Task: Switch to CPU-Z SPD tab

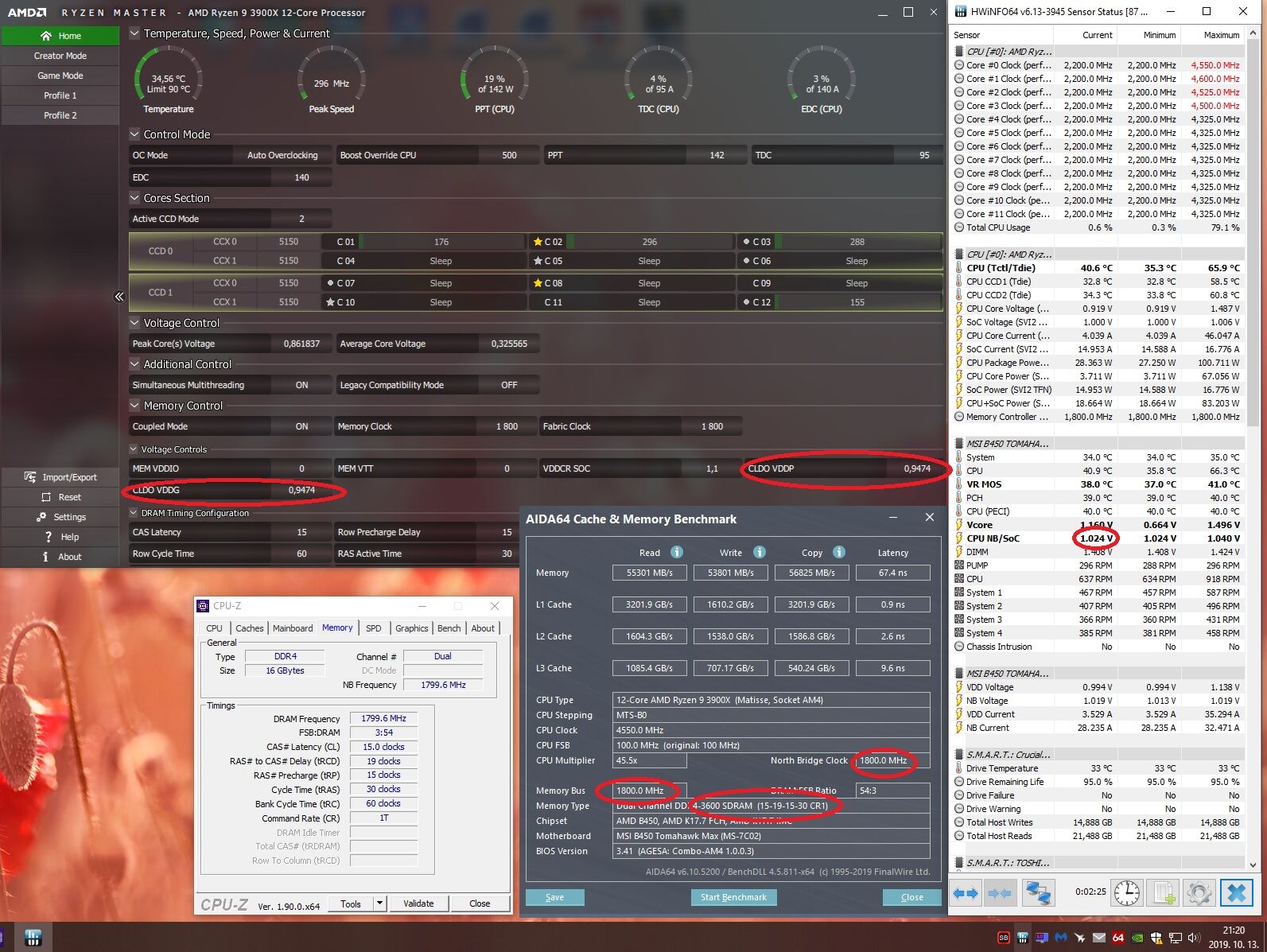Action: click(373, 628)
